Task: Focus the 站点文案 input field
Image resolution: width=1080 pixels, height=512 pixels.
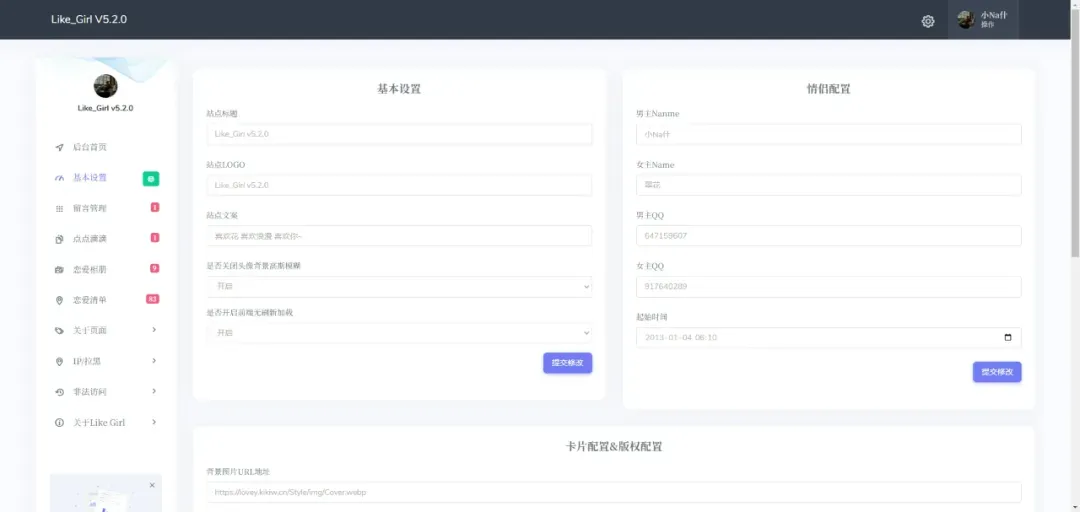Action: click(x=399, y=236)
